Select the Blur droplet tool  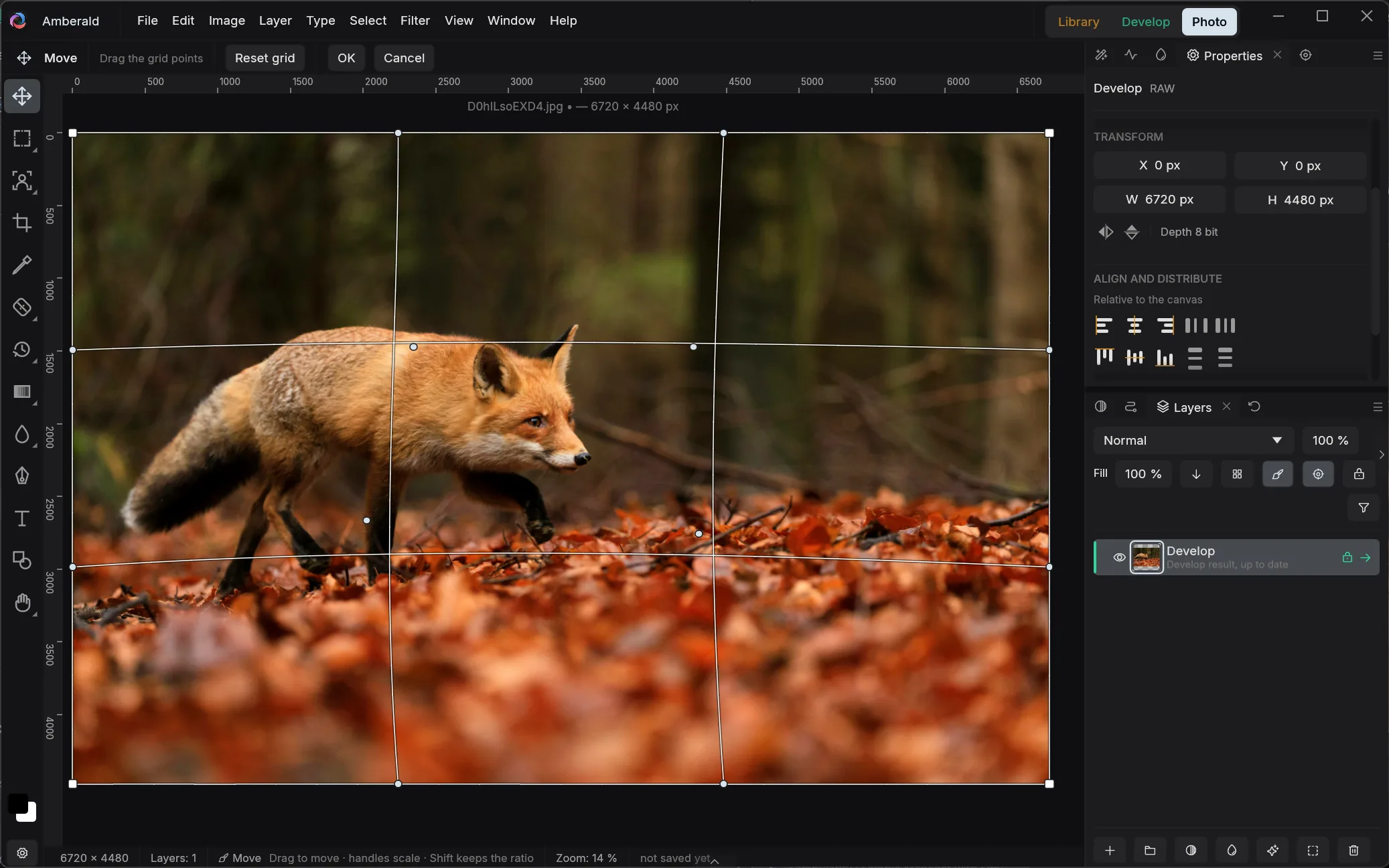pyautogui.click(x=22, y=434)
